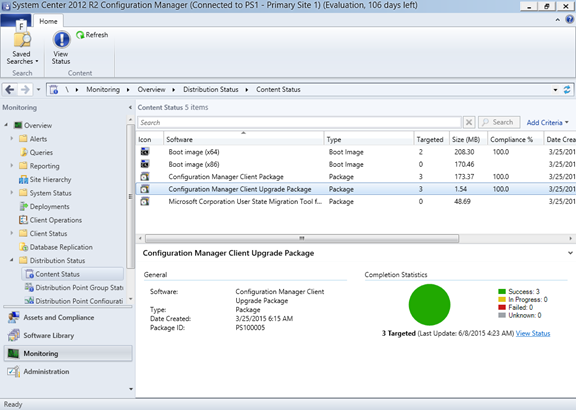Expand the Reporting tree node
Screen dimensions: 576x410
coord(12,166)
